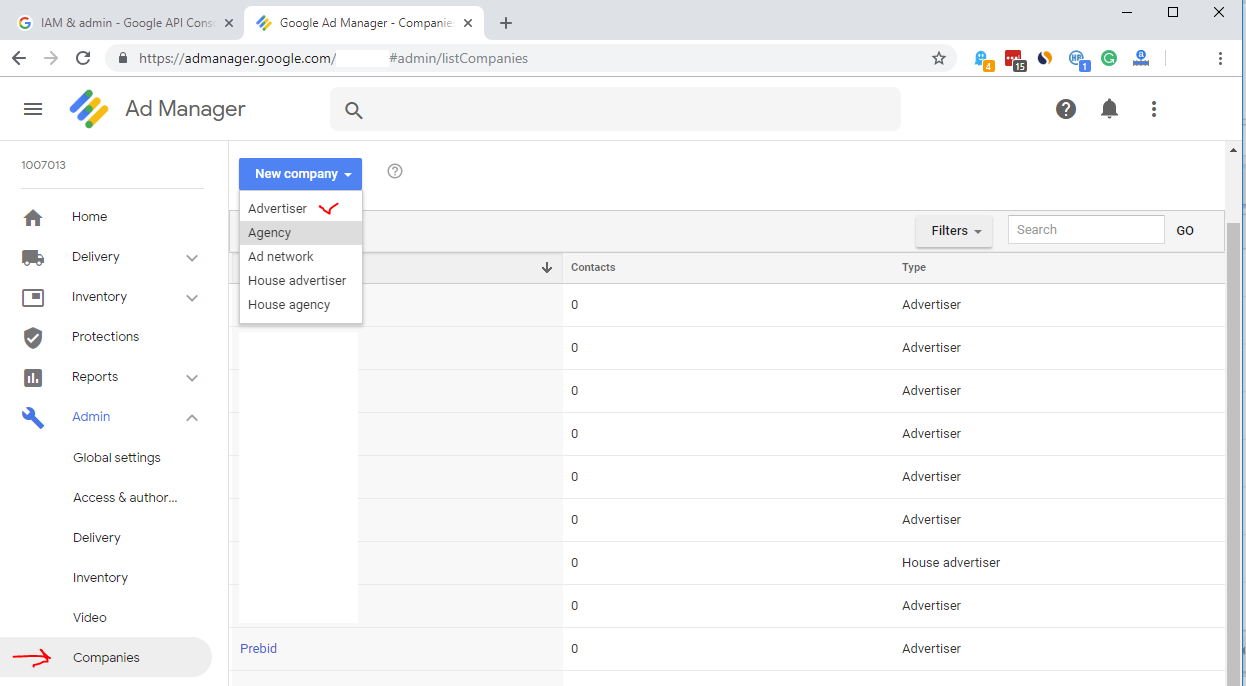Open the Filters dropdown
The width and height of the screenshot is (1246, 686).
[x=953, y=230]
